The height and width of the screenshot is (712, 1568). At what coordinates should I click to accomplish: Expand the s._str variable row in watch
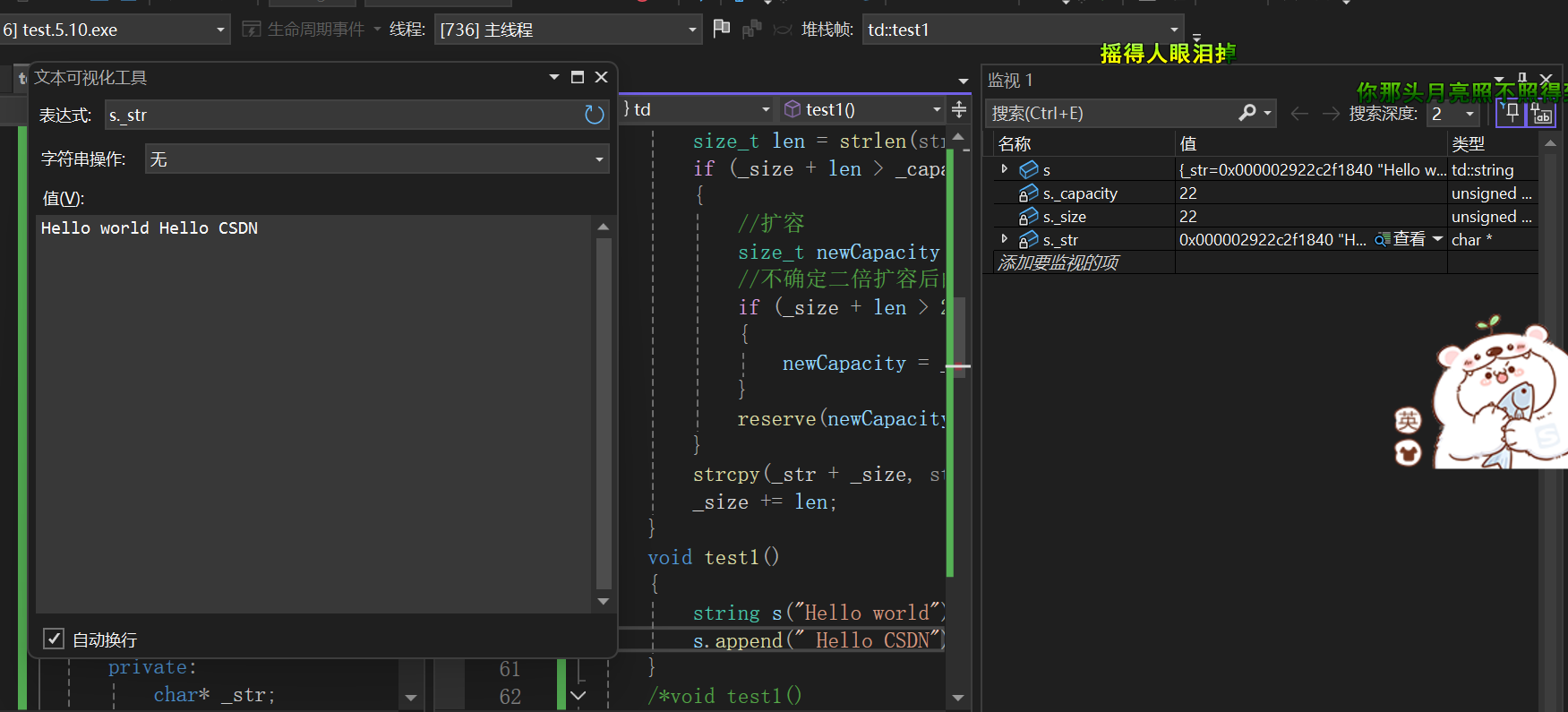(x=1004, y=239)
